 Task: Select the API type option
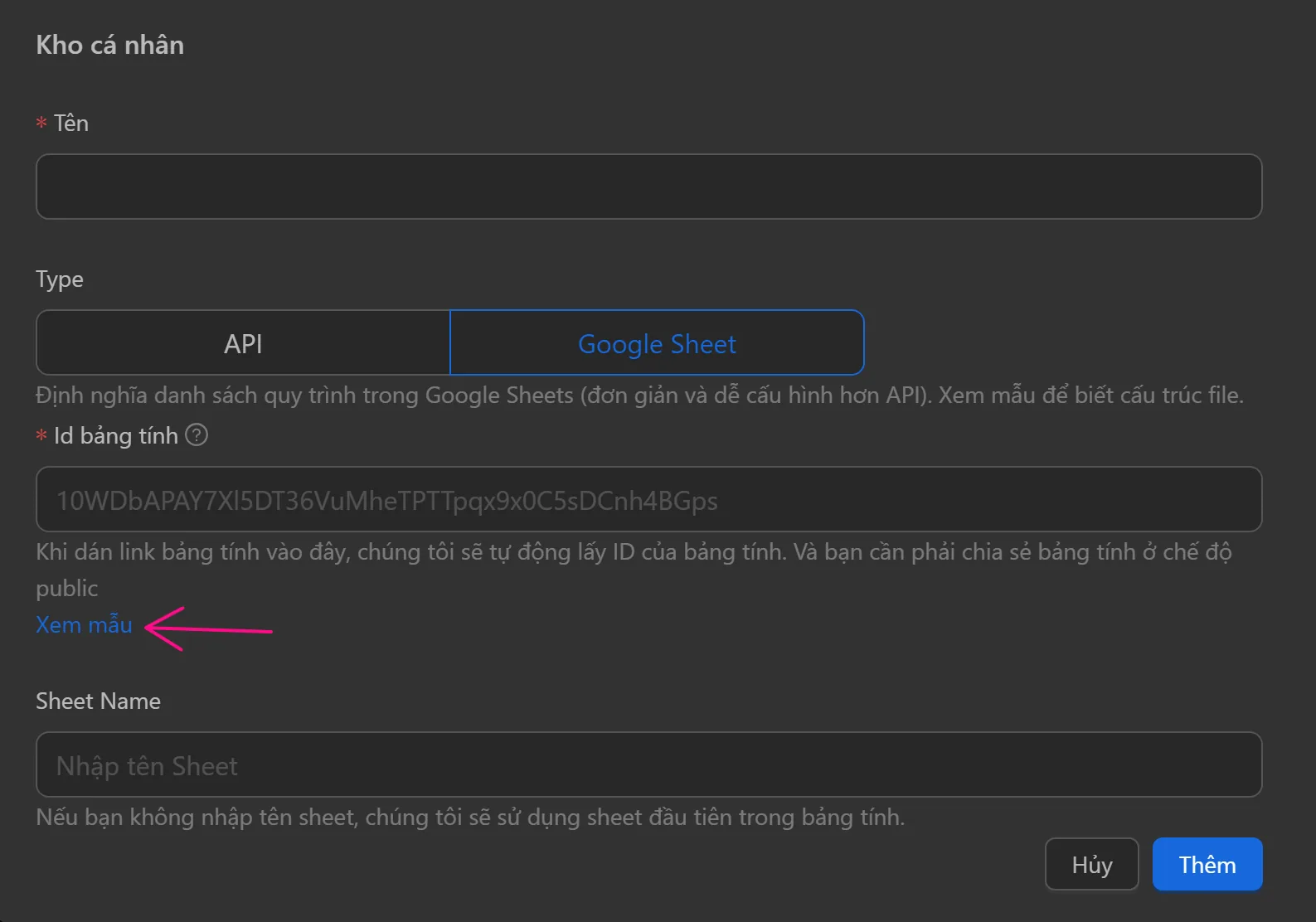243,343
